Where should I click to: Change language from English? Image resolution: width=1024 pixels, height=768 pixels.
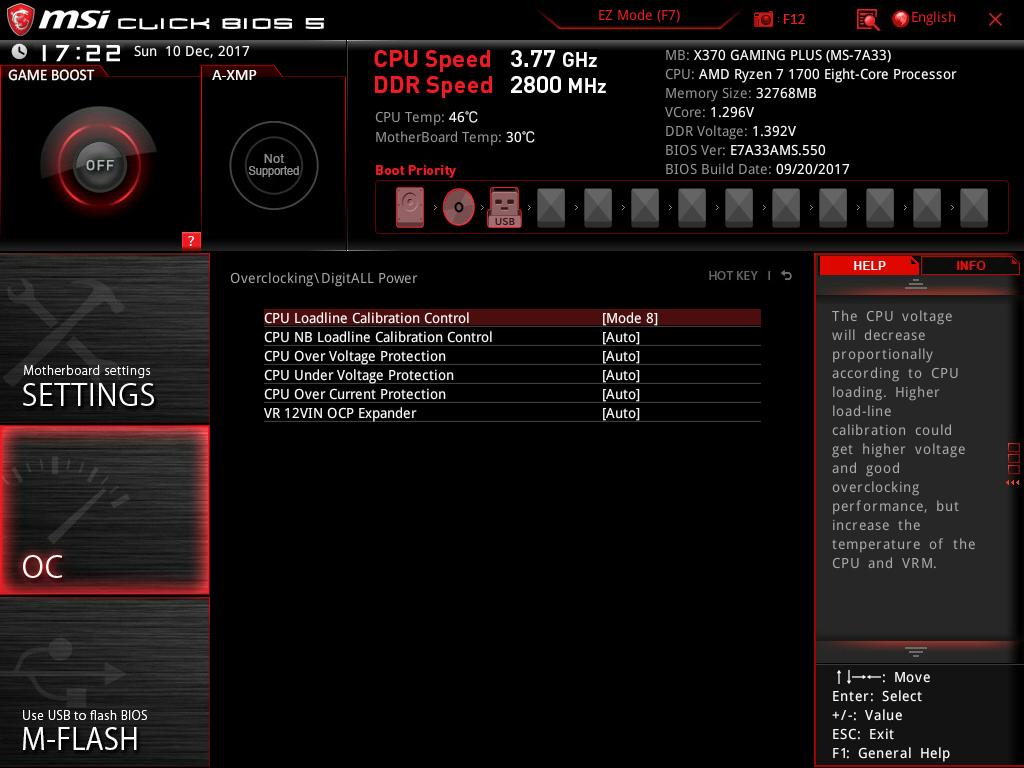tap(924, 18)
